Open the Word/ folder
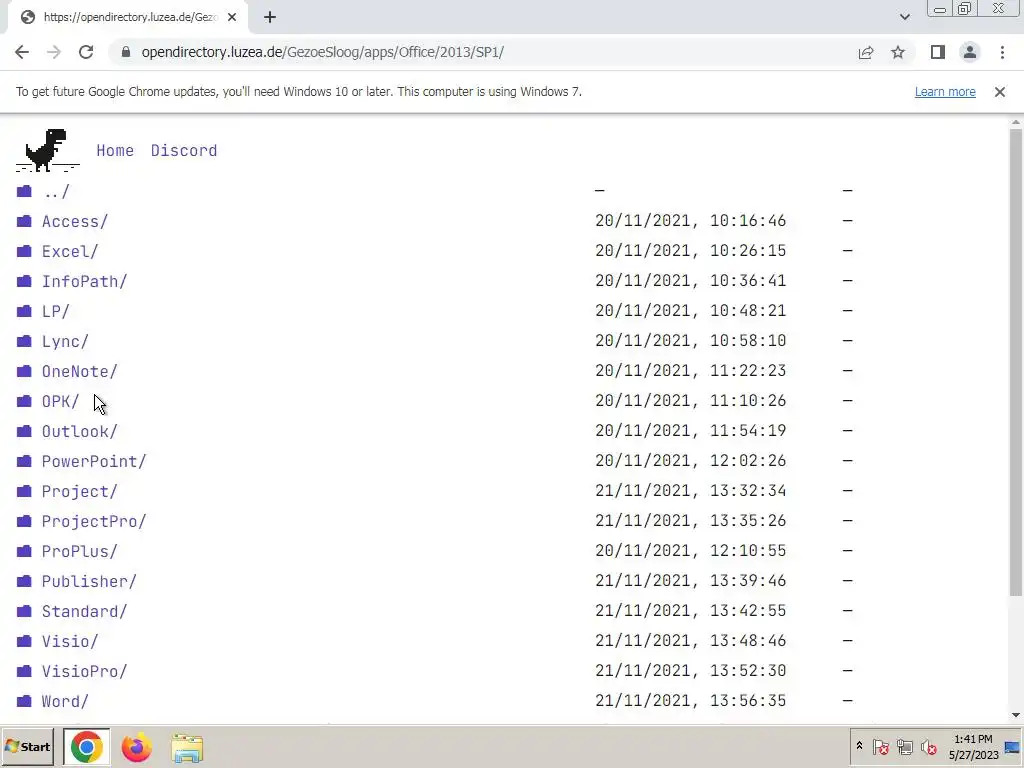This screenshot has height=768, width=1024. coord(65,702)
